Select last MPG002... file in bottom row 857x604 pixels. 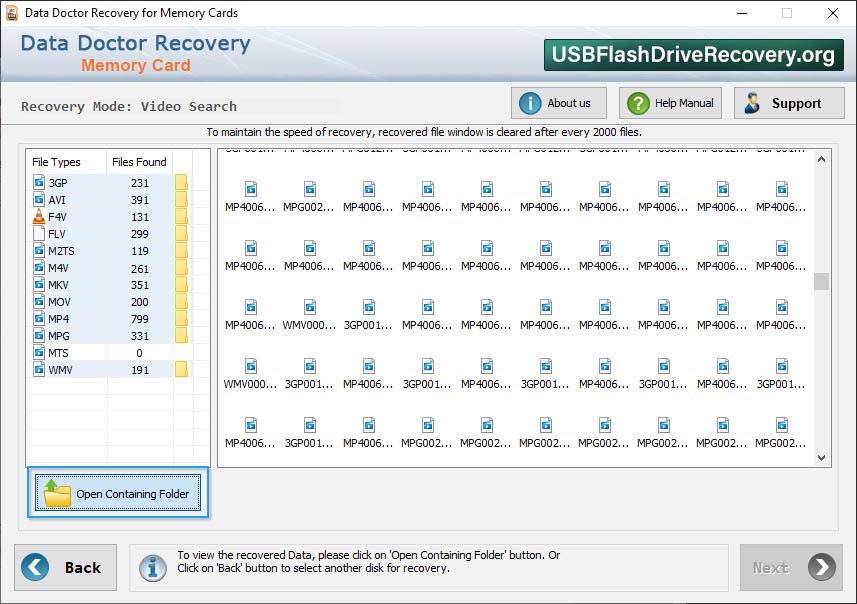pyautogui.click(x=781, y=433)
